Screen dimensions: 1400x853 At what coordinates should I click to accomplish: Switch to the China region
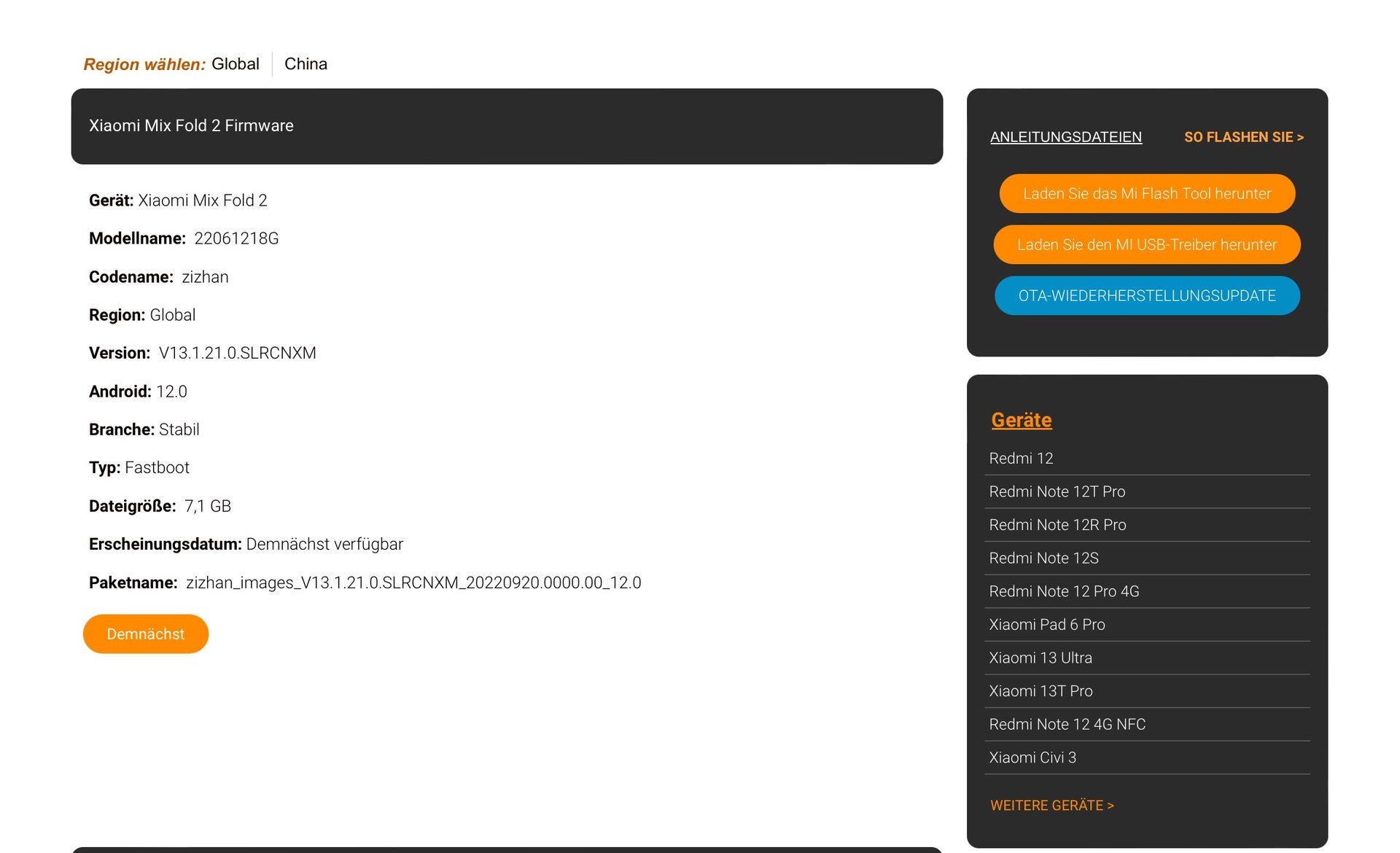coord(306,64)
